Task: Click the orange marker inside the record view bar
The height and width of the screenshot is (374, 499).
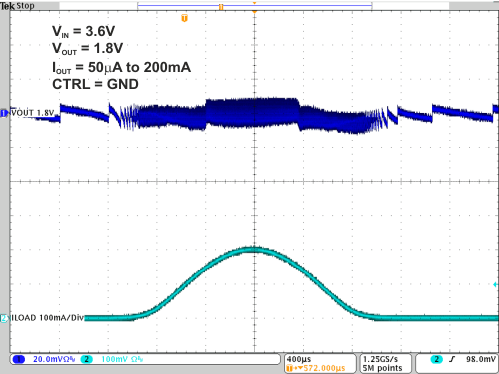Action: (x=221, y=7)
